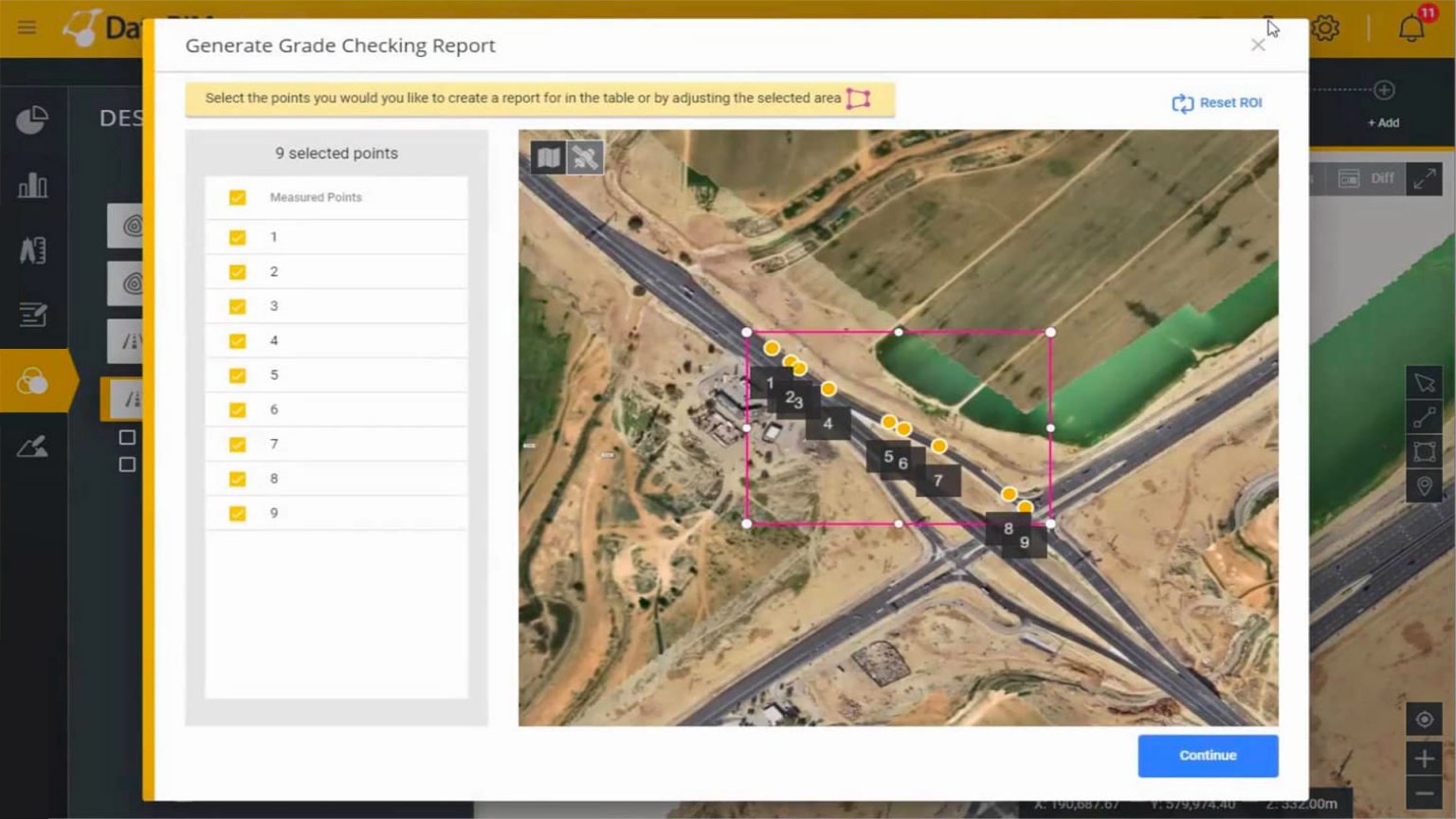
Task: Select the location pin tool on right toolbar
Action: pos(1424,486)
